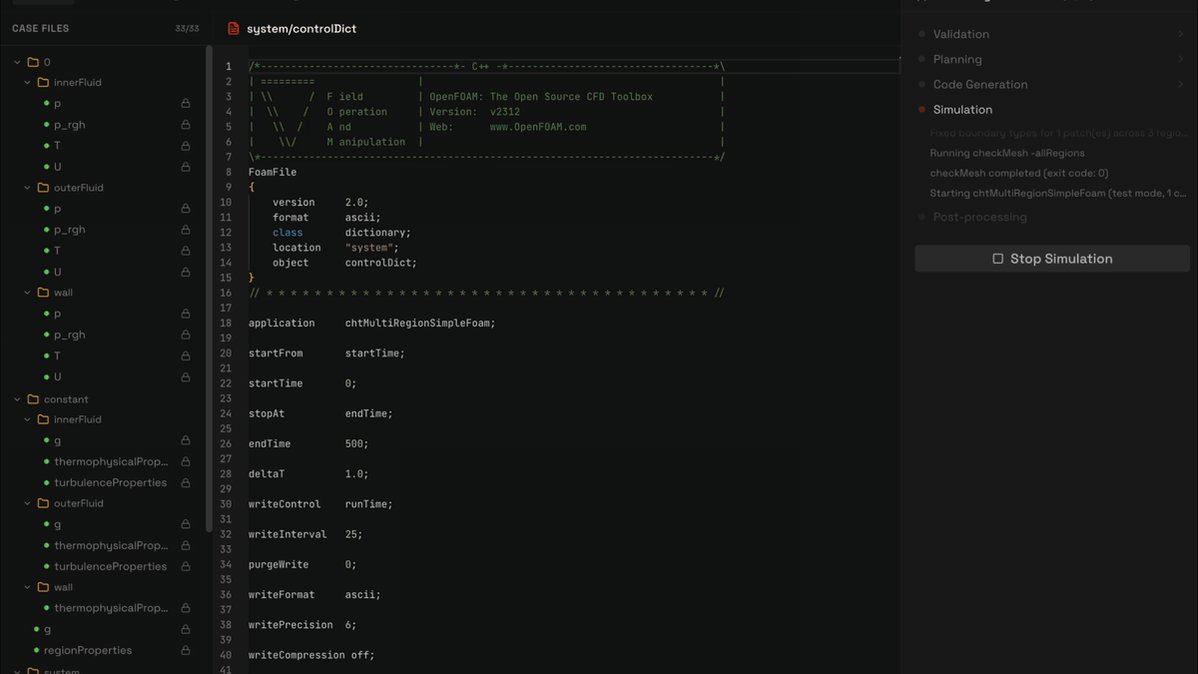Click lock icon for constant innerFluid g
The image size is (1198, 674).
186,440
